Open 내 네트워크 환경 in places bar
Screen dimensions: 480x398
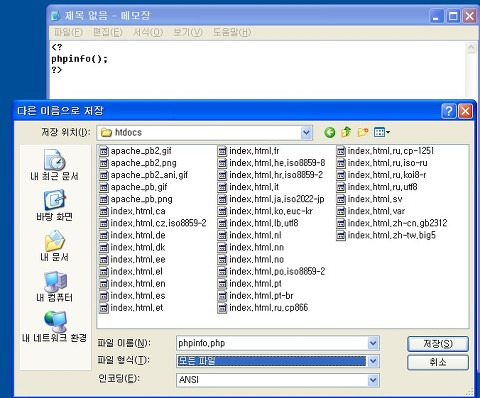coord(54,327)
